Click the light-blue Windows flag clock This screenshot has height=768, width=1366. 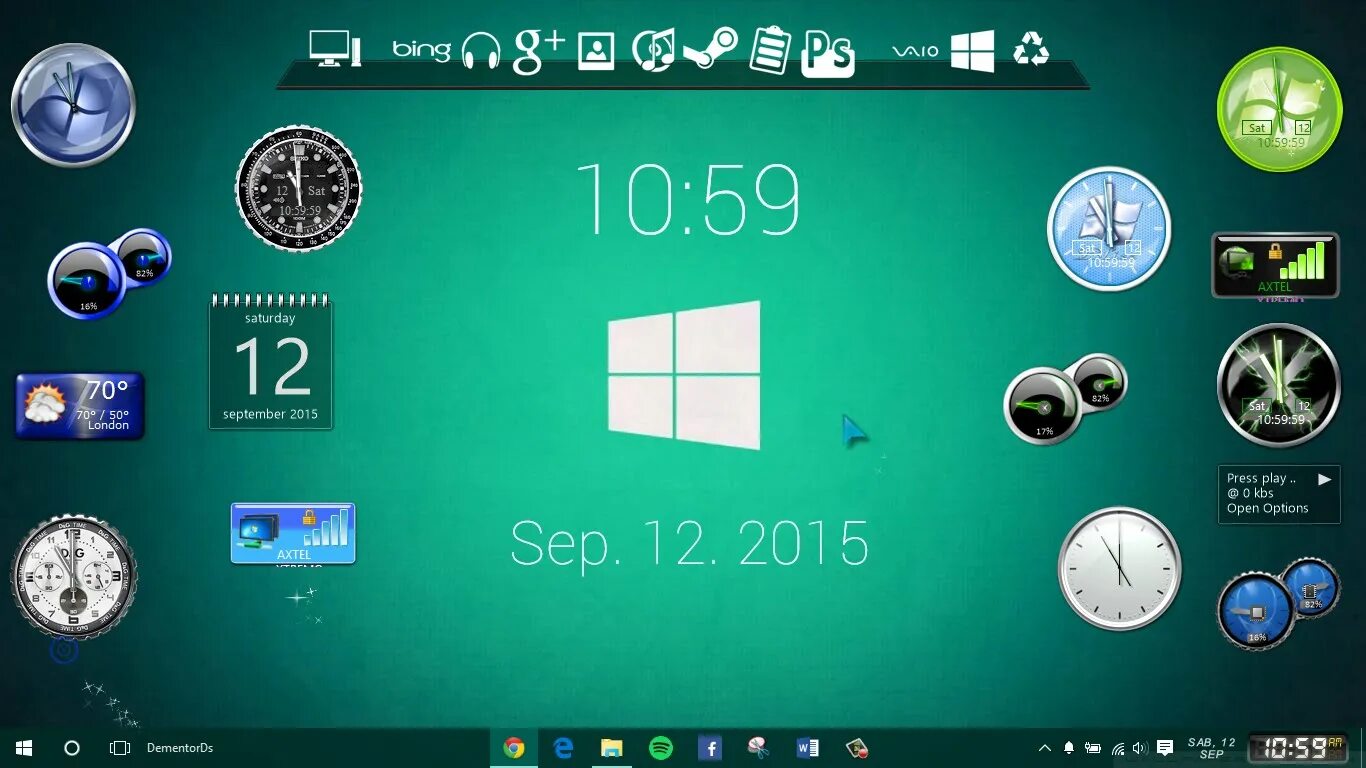pyautogui.click(x=1109, y=228)
